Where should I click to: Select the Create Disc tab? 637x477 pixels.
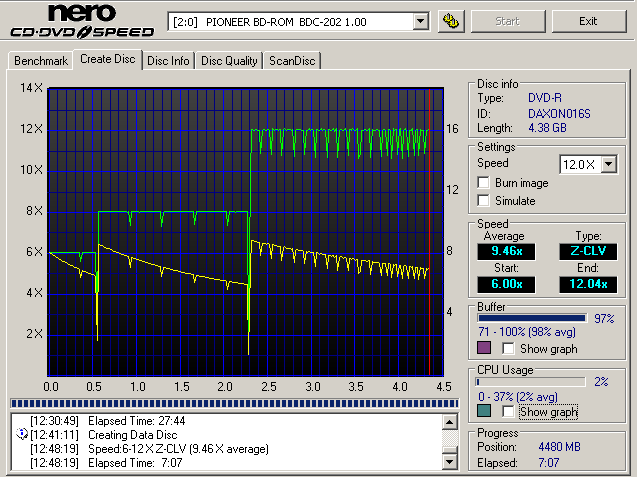click(x=107, y=60)
